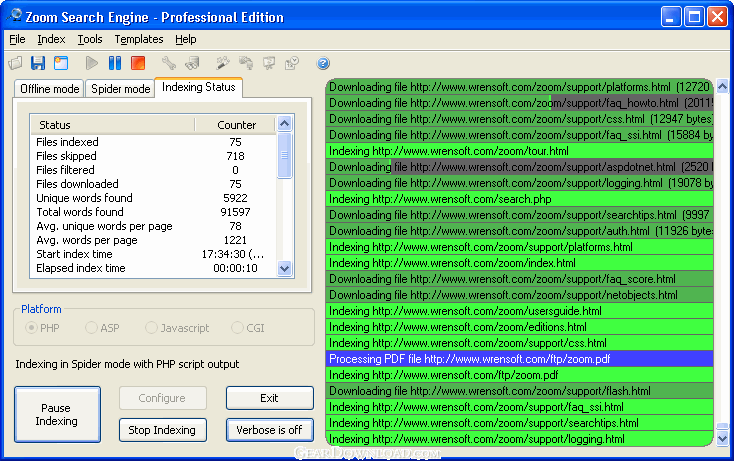Screen dimensions: 734x461
Task: Click the Status column header
Action: pyautogui.click(x=113, y=125)
